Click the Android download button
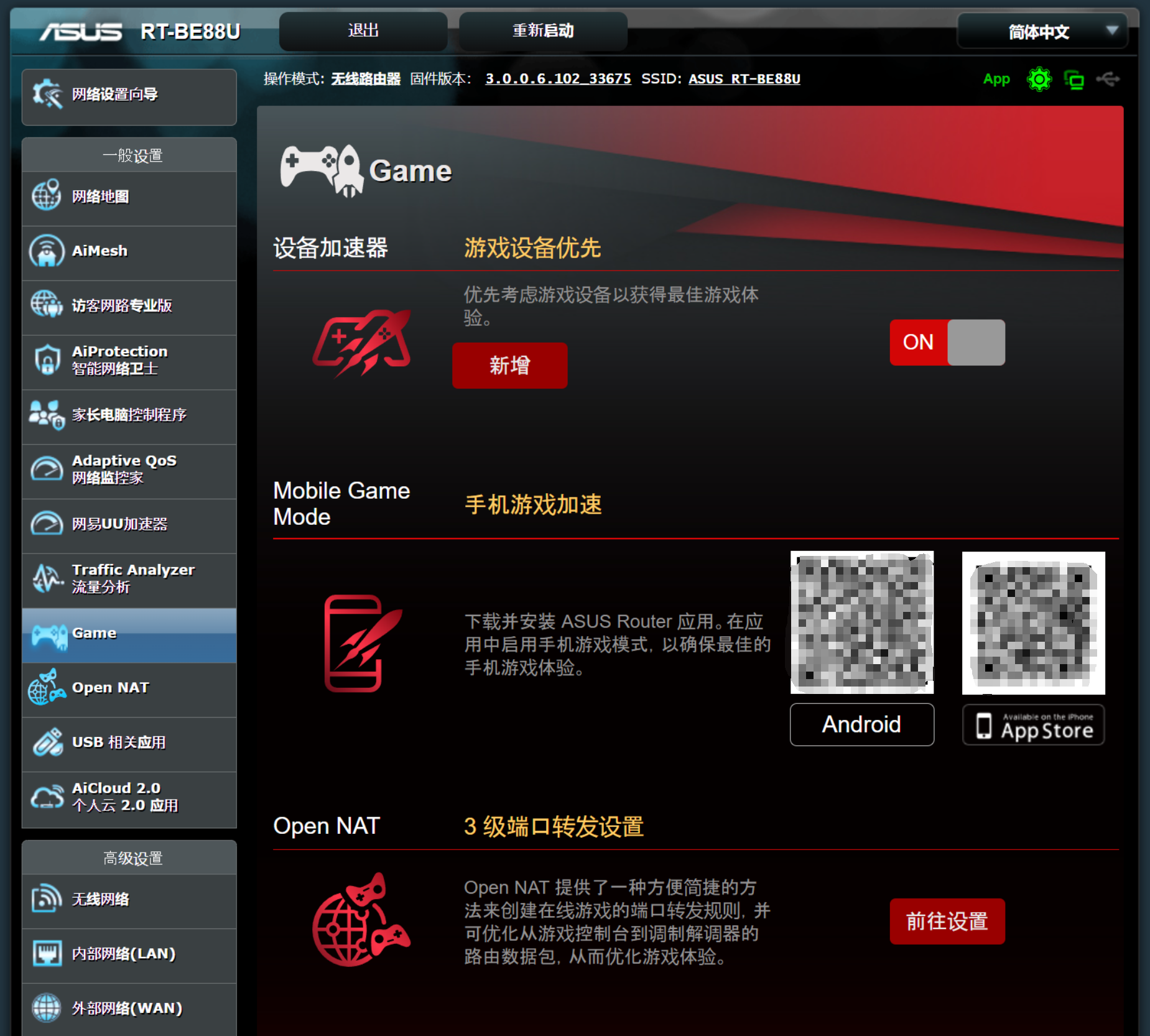 click(861, 724)
